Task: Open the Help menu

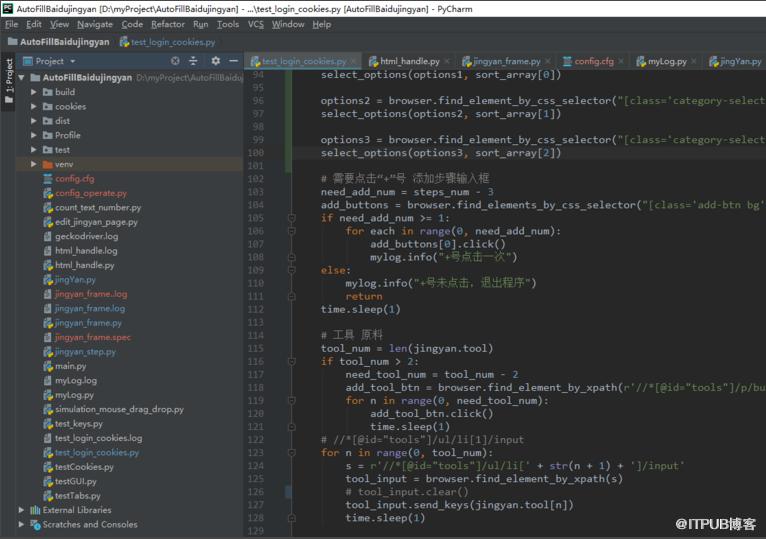Action: pos(321,24)
